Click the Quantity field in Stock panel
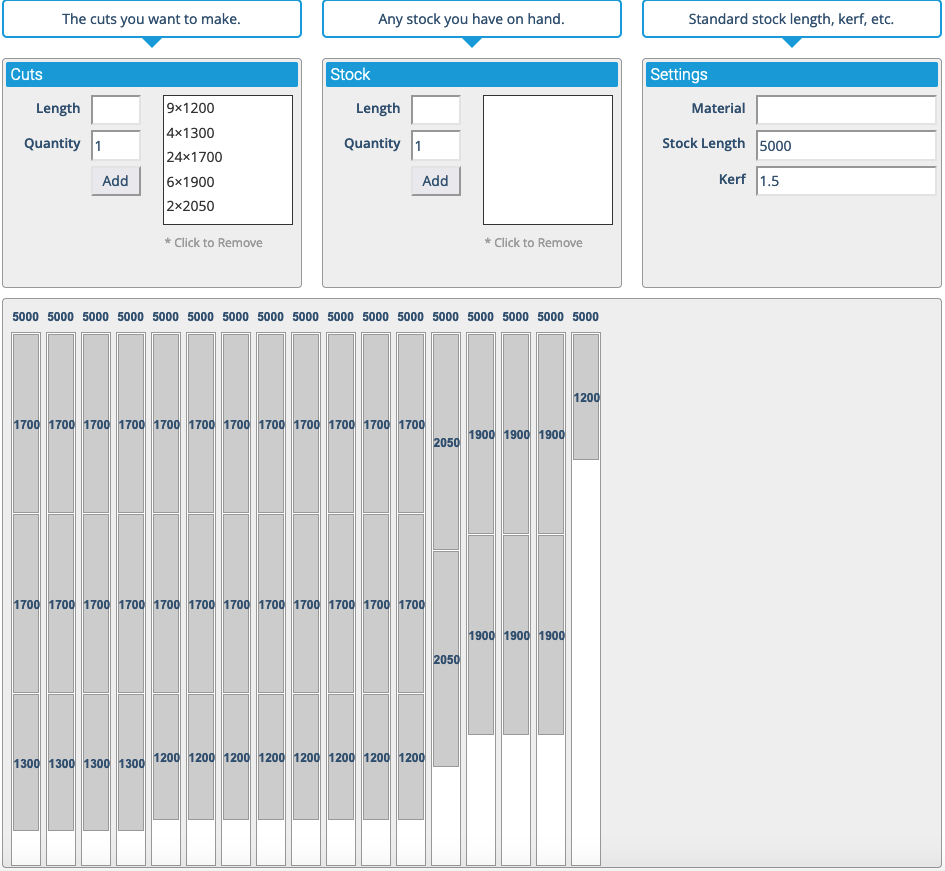 pos(436,146)
